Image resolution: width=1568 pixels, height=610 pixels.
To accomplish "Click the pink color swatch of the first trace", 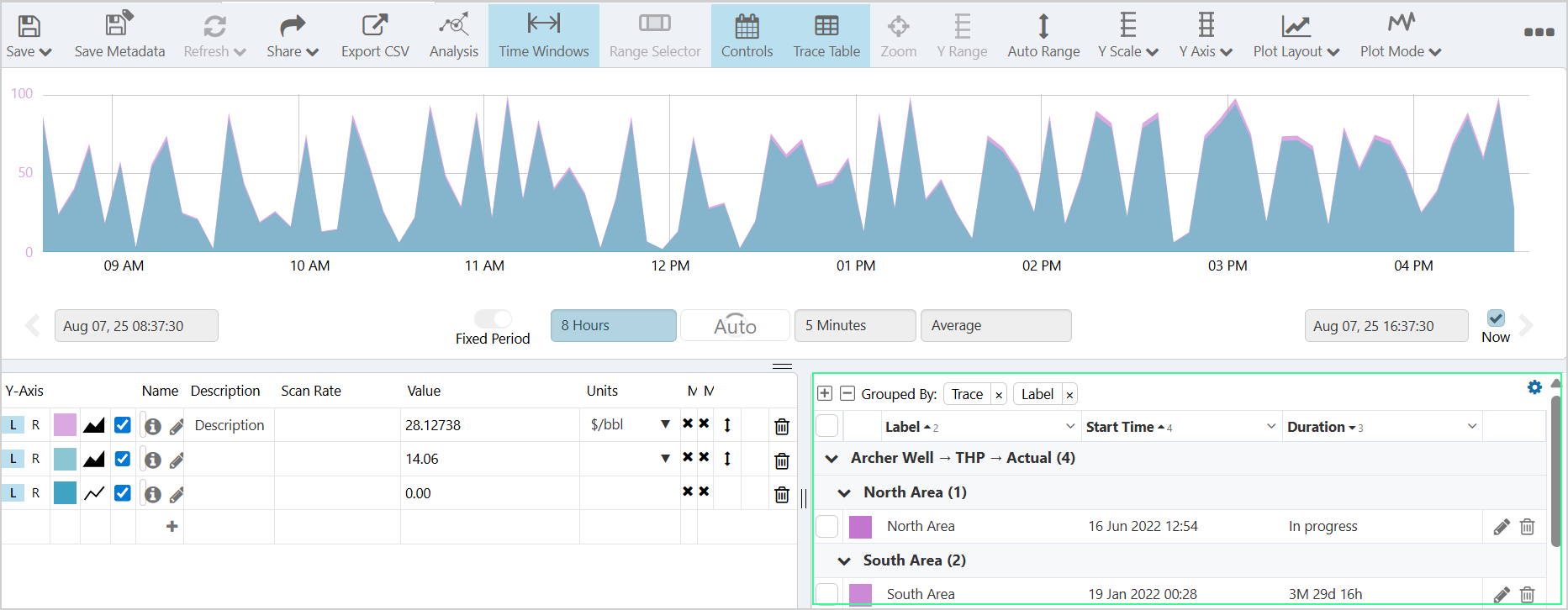I will coord(65,425).
